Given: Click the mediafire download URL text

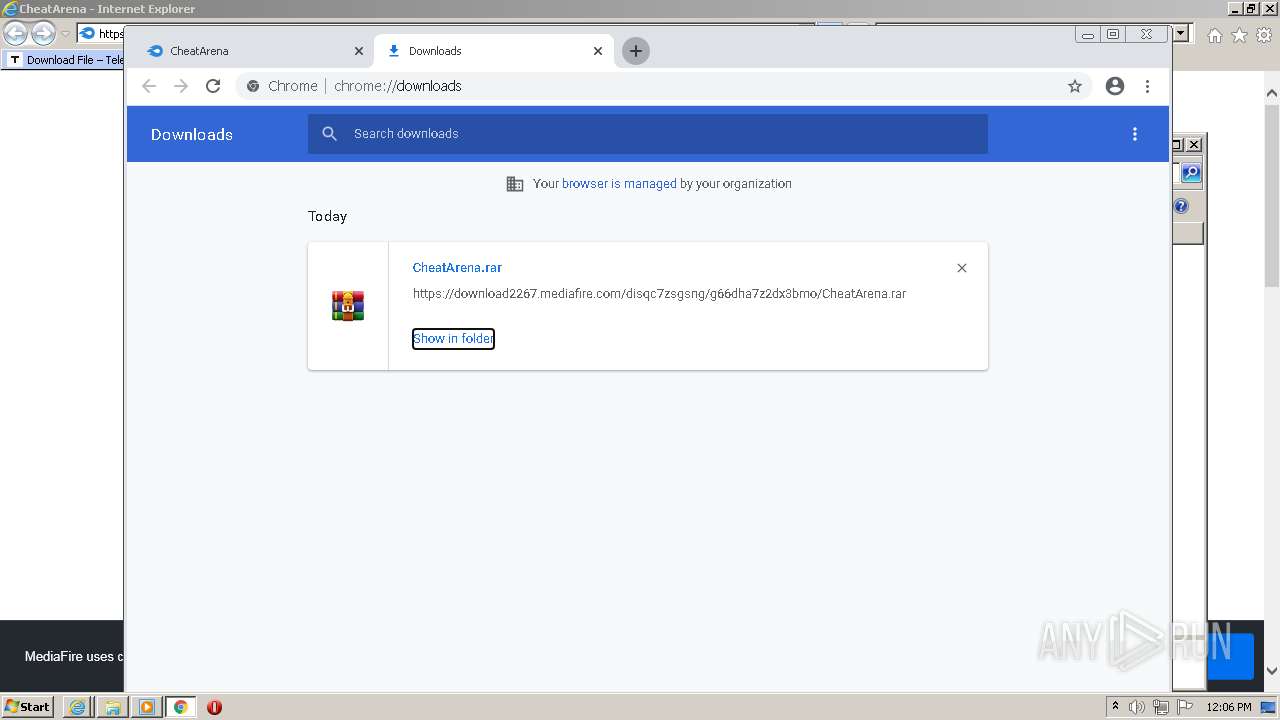Looking at the screenshot, I should pyautogui.click(x=659, y=294).
